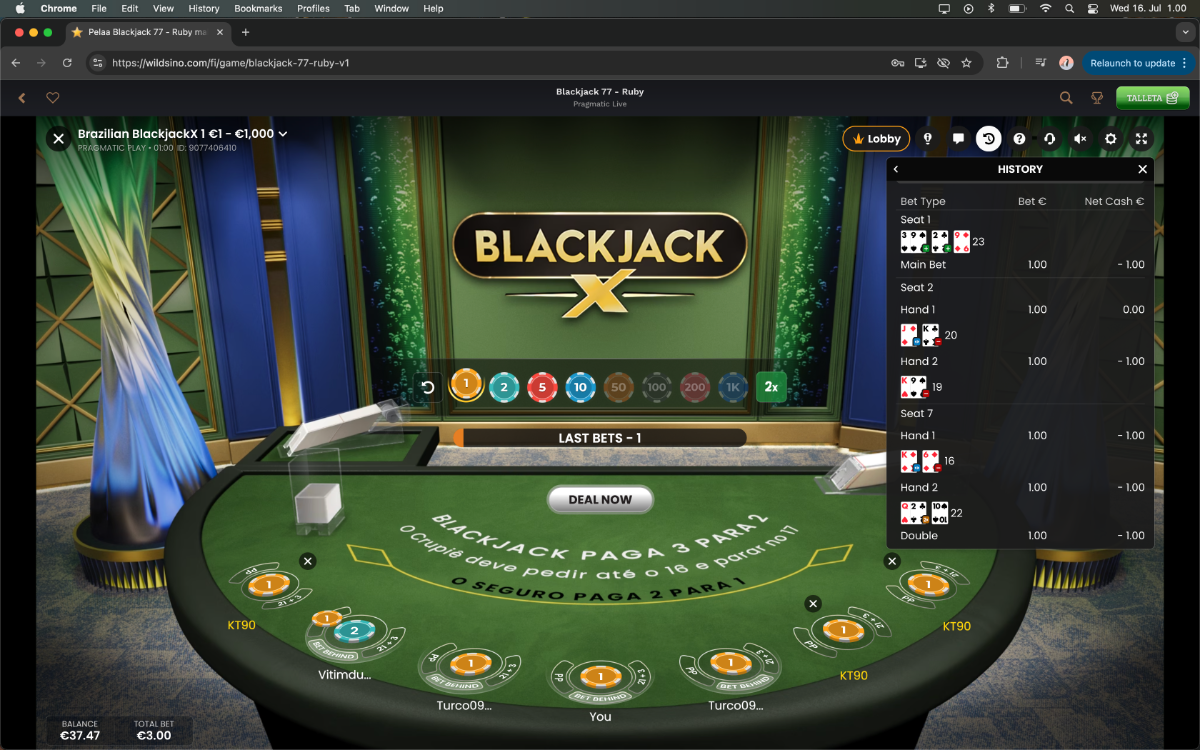Open the Profiles menu

coord(313,8)
